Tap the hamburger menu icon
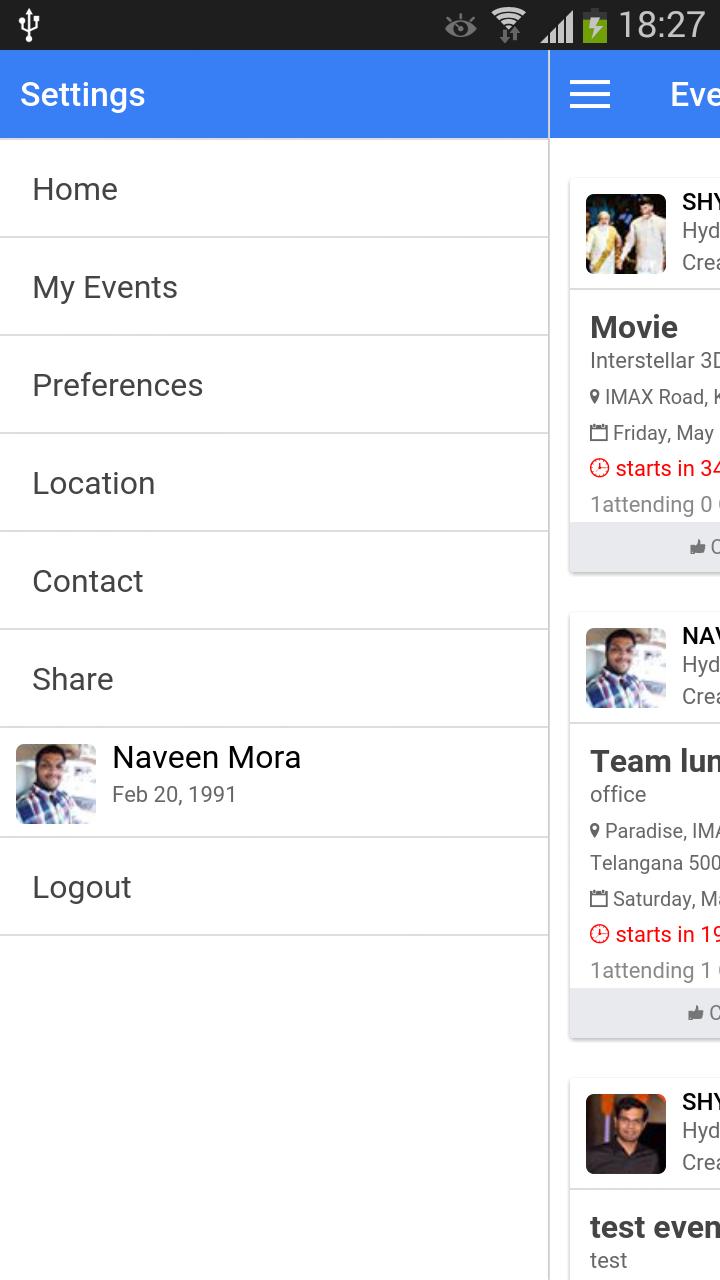The height and width of the screenshot is (1280, 720). (x=590, y=94)
